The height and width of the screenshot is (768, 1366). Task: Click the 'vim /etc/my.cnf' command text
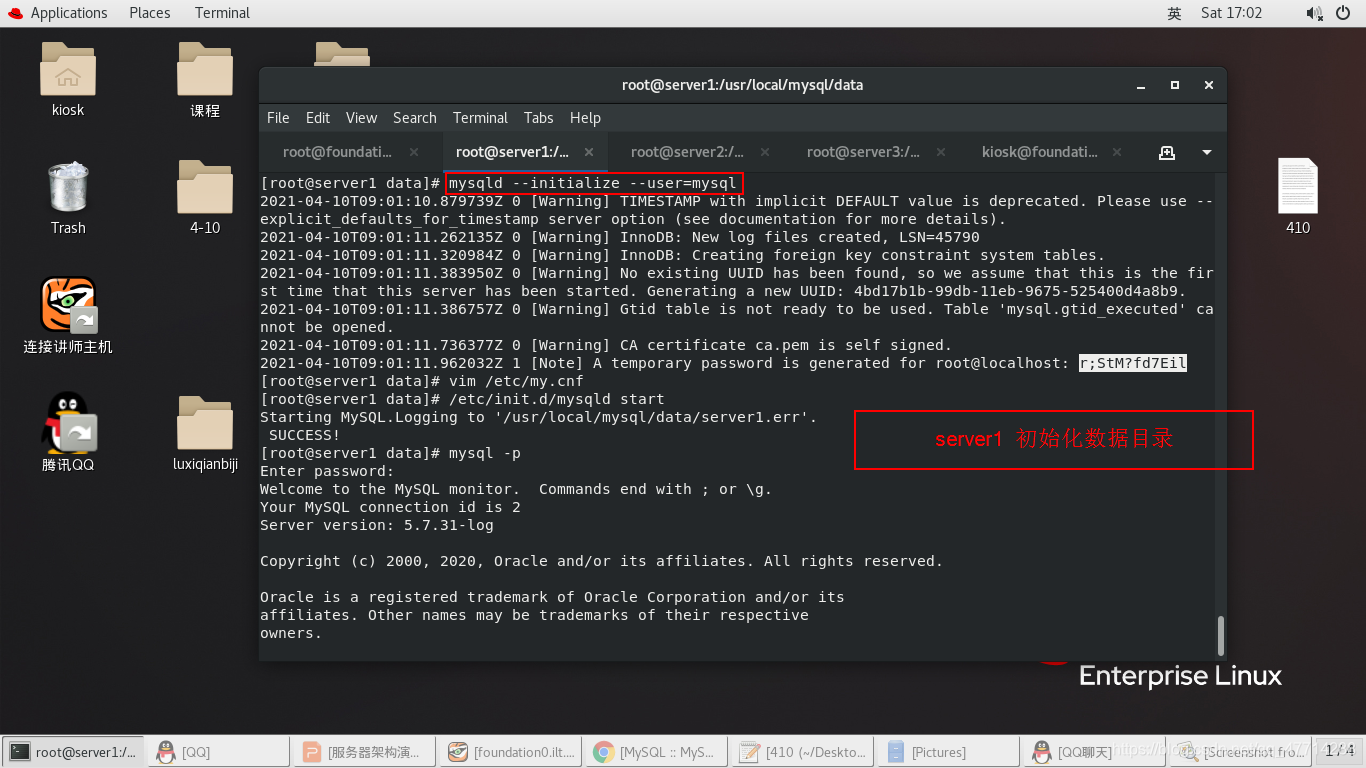click(516, 381)
